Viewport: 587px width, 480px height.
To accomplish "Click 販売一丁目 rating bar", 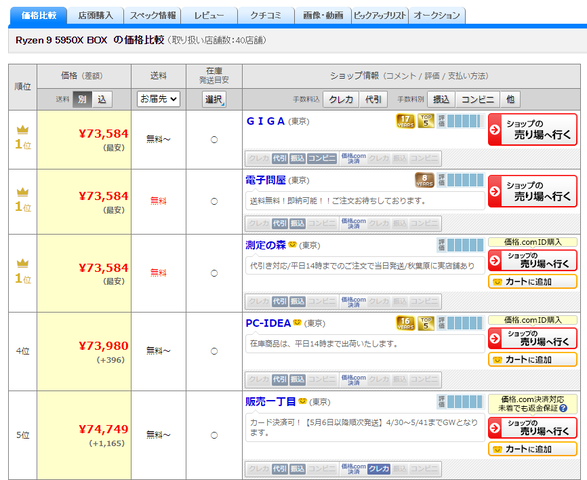I will [x=461, y=402].
